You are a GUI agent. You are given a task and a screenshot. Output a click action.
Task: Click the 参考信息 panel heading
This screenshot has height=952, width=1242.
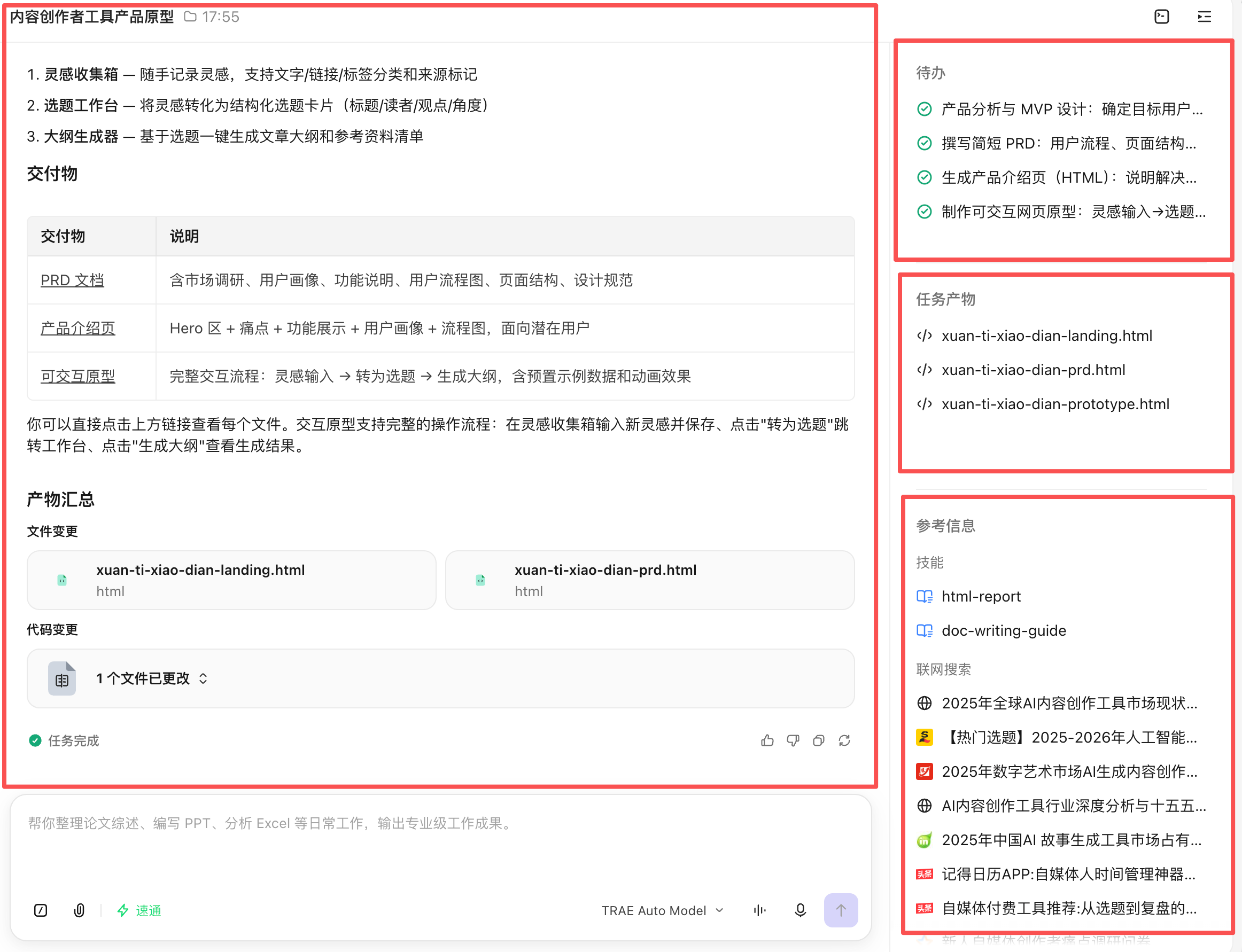point(945,526)
